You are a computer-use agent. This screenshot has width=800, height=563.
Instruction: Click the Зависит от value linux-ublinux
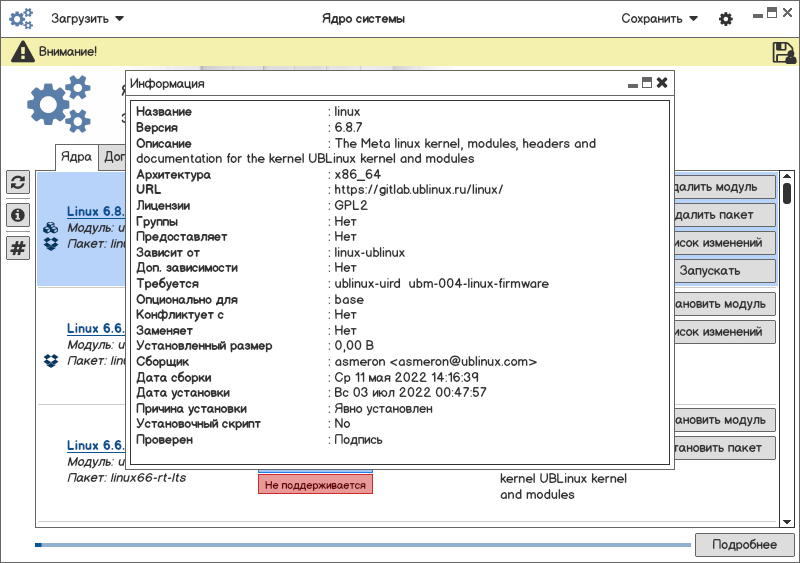point(369,253)
